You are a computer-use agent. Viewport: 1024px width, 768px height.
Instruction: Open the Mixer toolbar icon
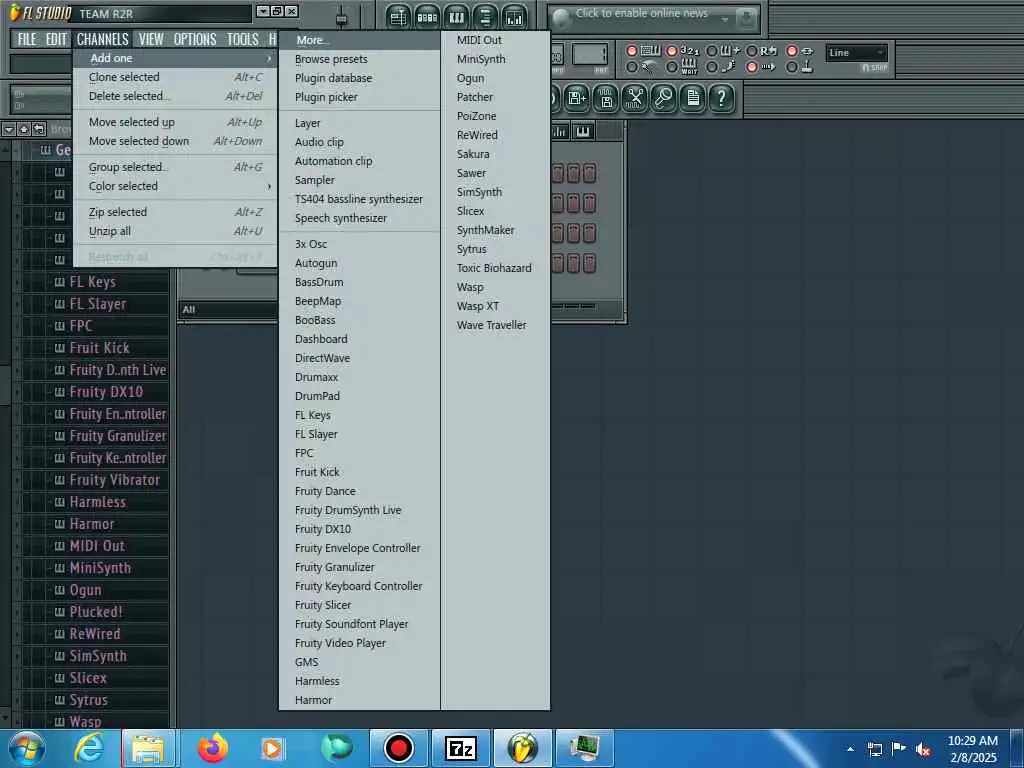pos(515,17)
